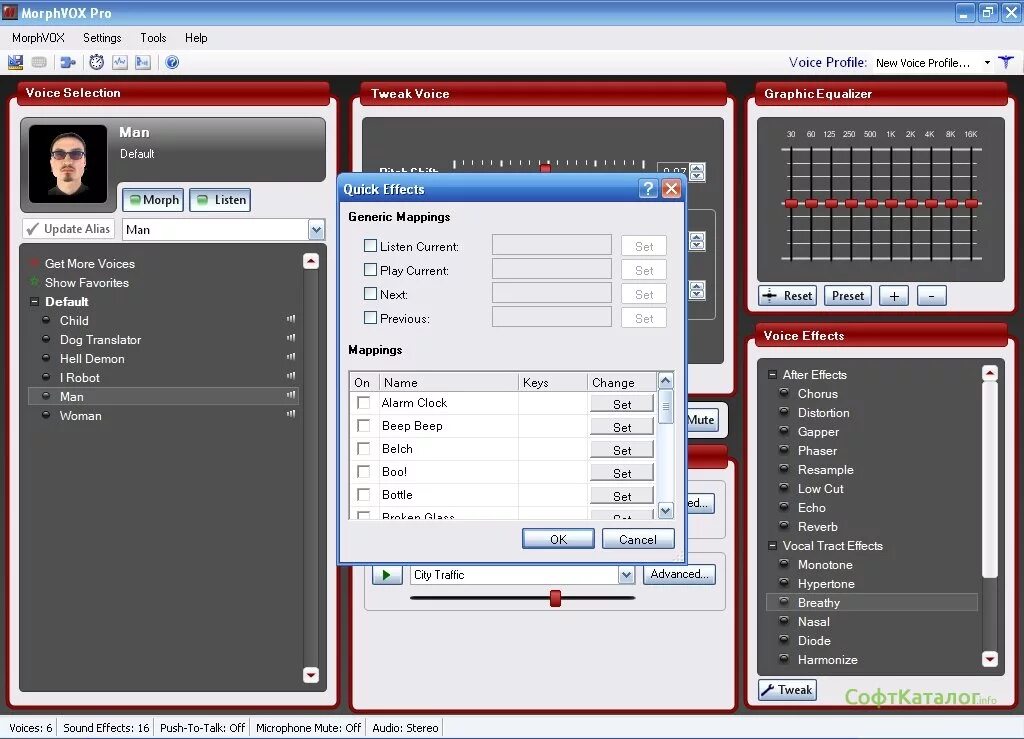1024x739 pixels.
Task: Click the Man voice avatar thumbnail
Action: [x=68, y=164]
